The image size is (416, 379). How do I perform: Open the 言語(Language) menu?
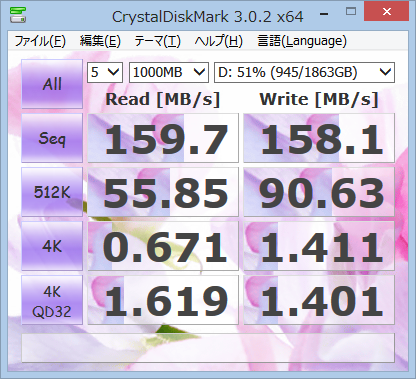(x=302, y=41)
